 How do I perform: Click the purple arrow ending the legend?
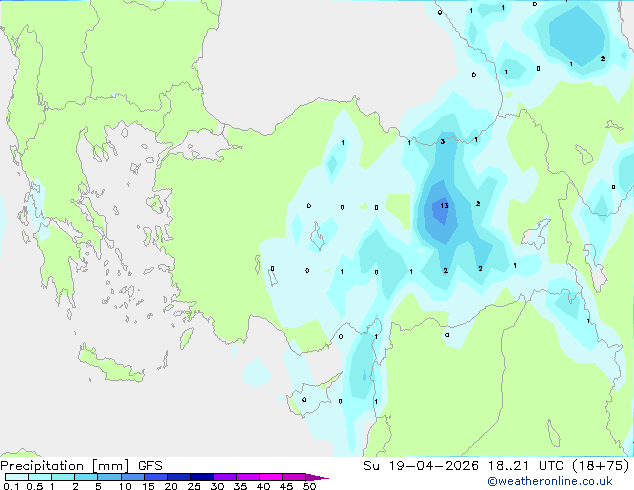click(x=317, y=477)
